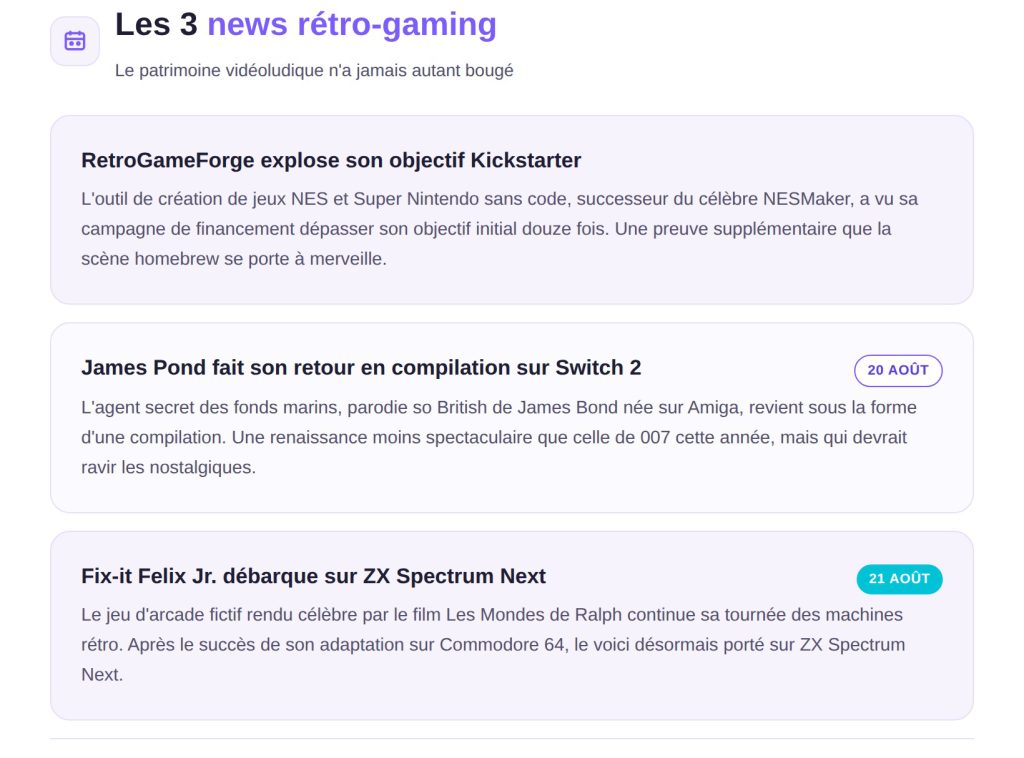Select the "Le patrimoine vidéoludique" subtitle line

(x=314, y=71)
